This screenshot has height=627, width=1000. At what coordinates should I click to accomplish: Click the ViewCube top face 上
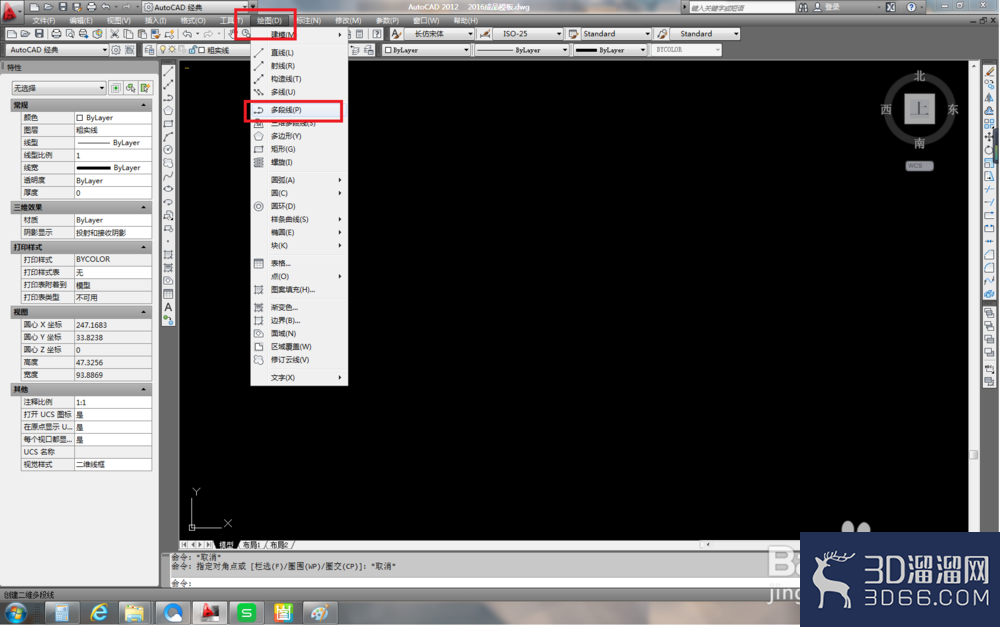919,109
